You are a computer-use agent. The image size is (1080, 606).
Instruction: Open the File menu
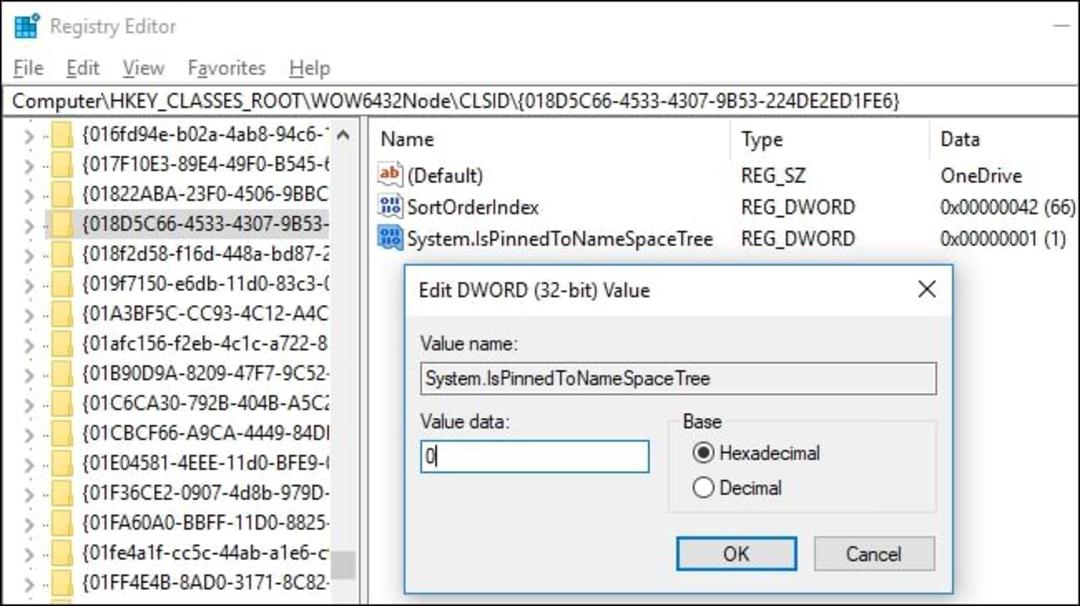[x=28, y=67]
